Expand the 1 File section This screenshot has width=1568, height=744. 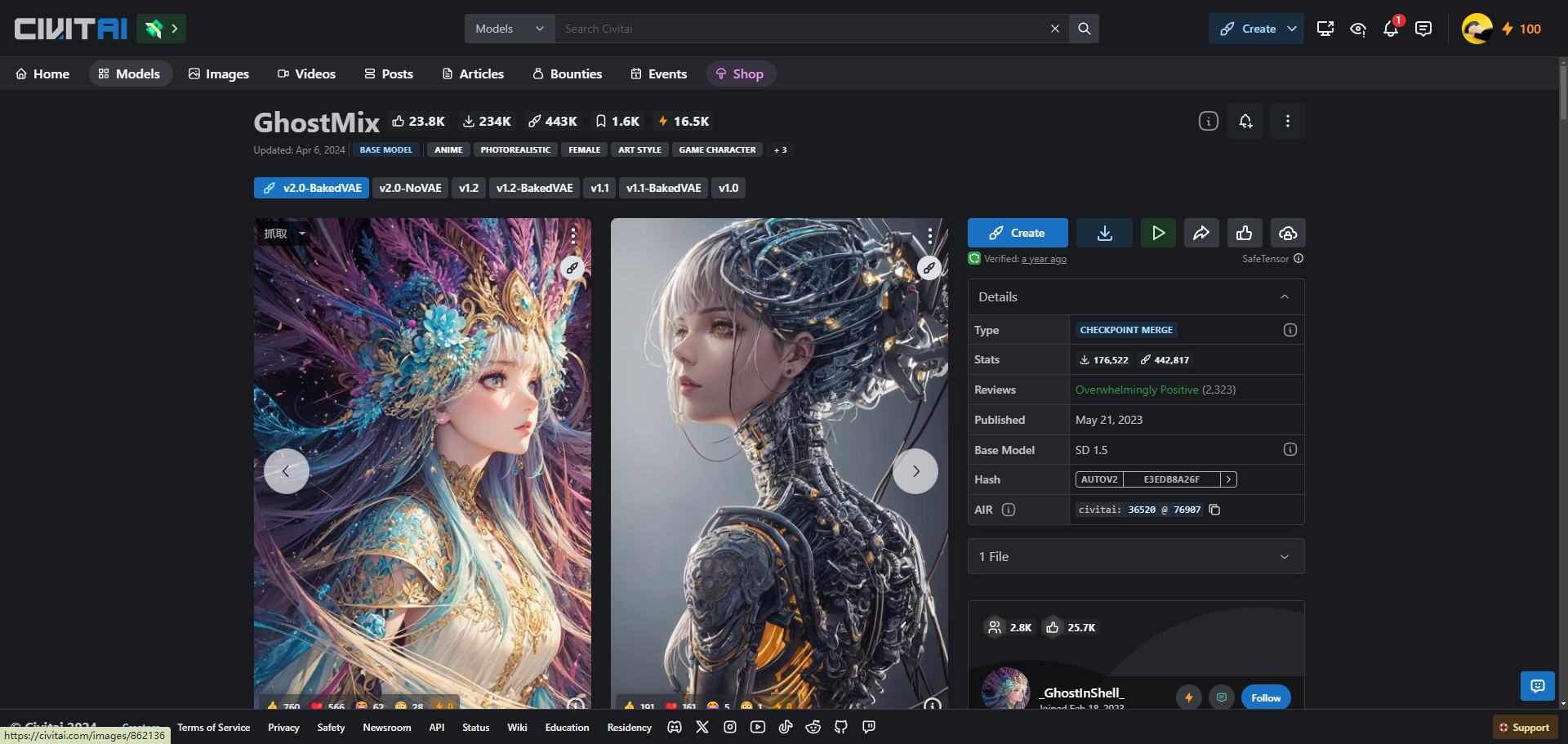tap(1136, 556)
